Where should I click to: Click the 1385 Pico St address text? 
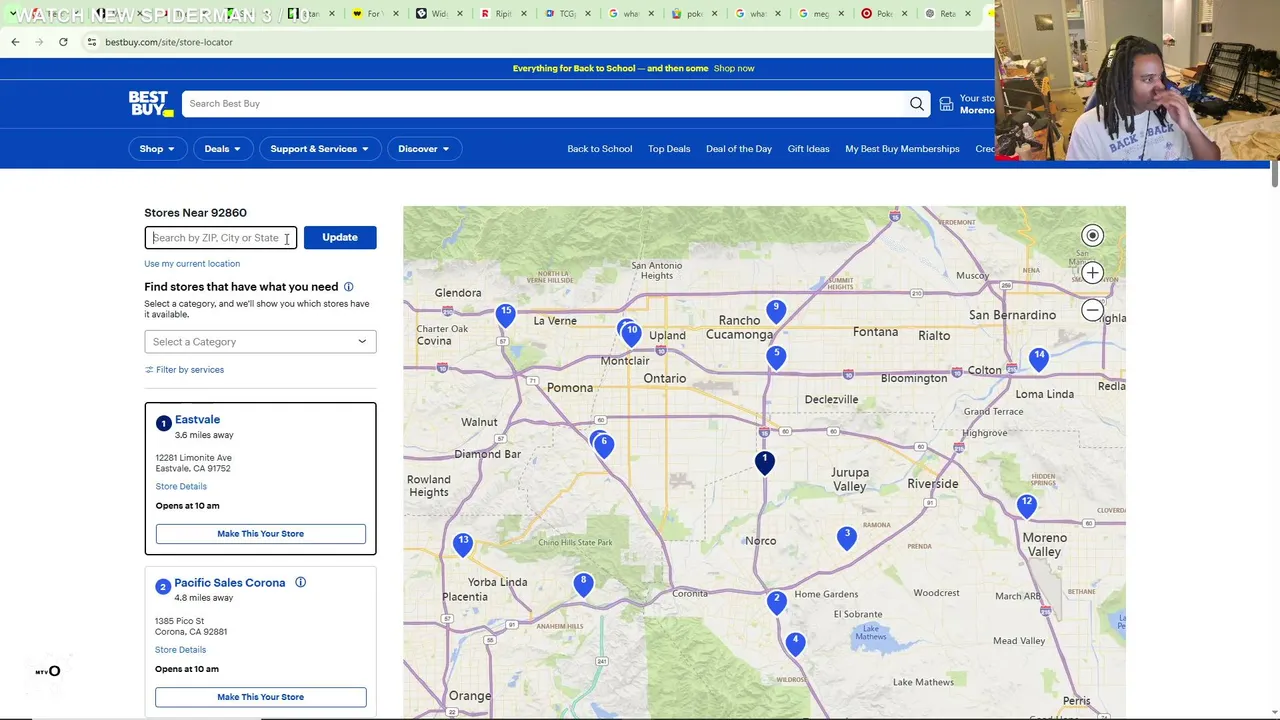click(179, 621)
